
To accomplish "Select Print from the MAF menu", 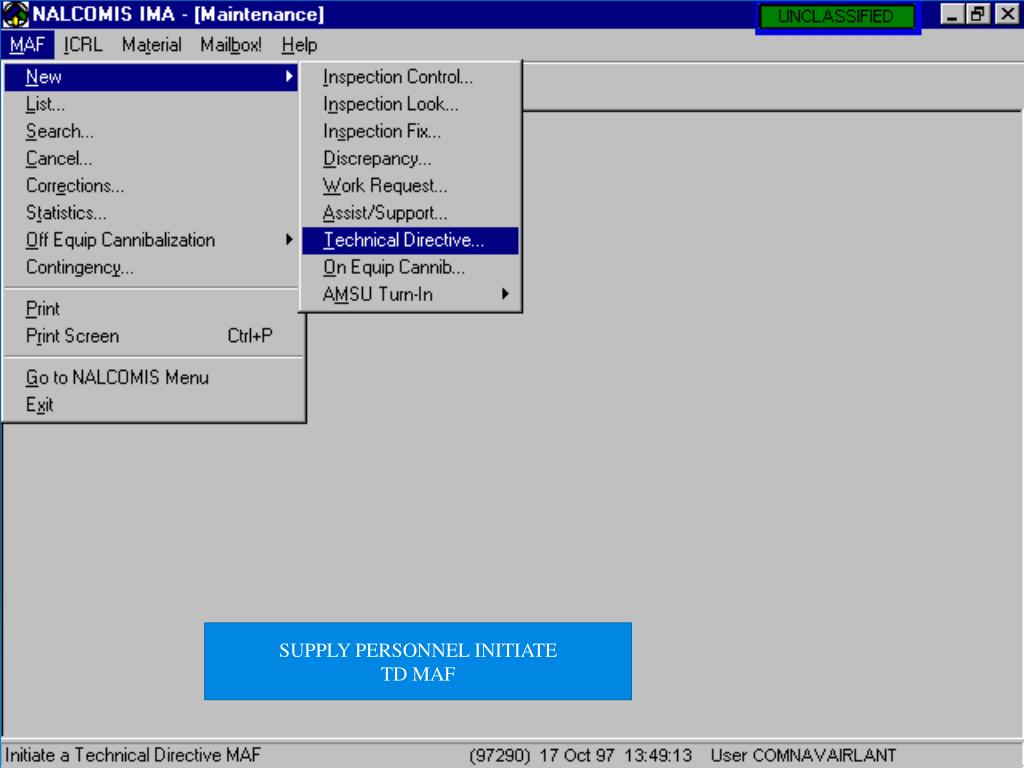I will click(151, 309).
